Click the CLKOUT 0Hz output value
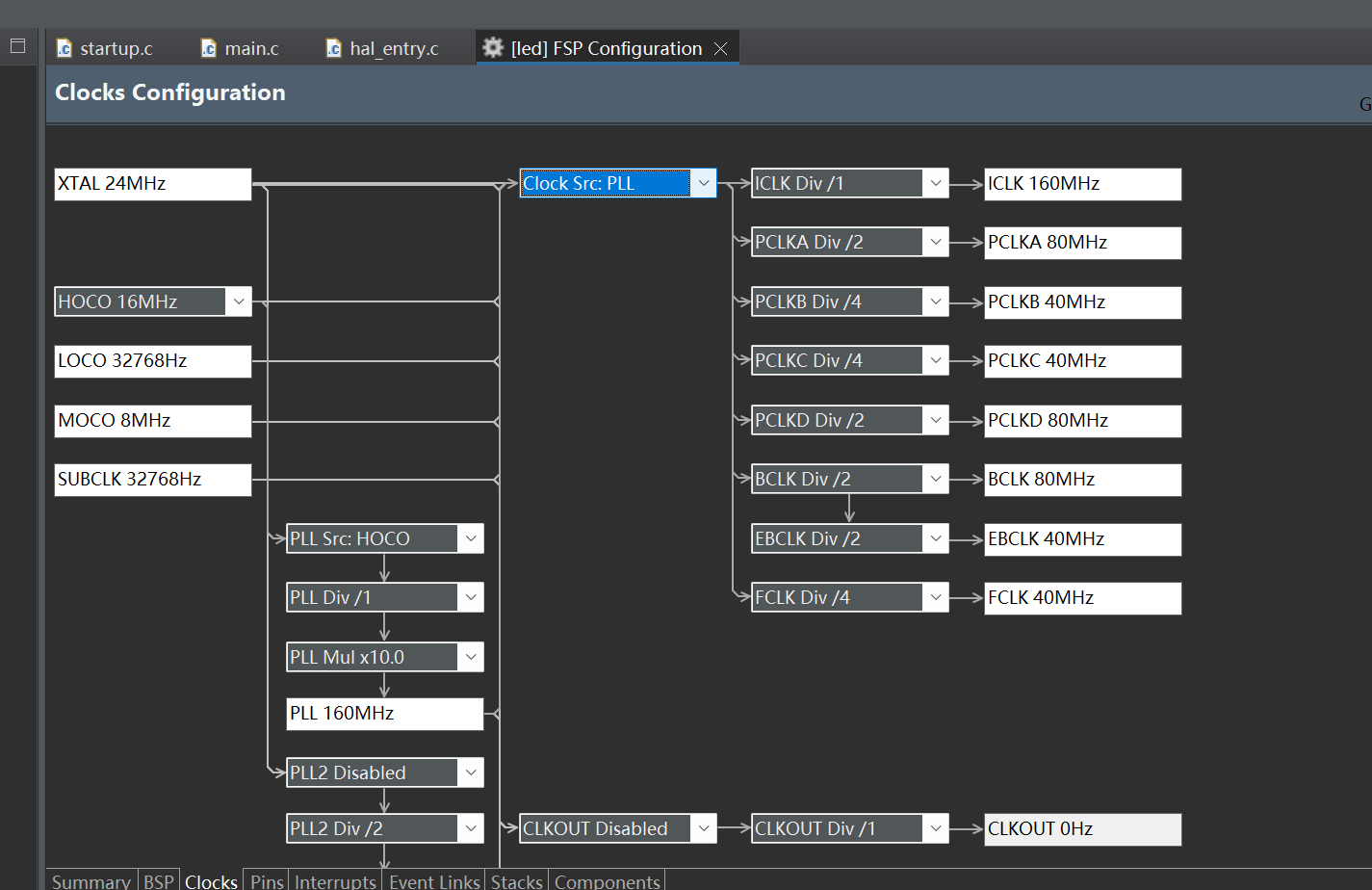Viewport: 1372px width, 890px height. [x=1083, y=829]
